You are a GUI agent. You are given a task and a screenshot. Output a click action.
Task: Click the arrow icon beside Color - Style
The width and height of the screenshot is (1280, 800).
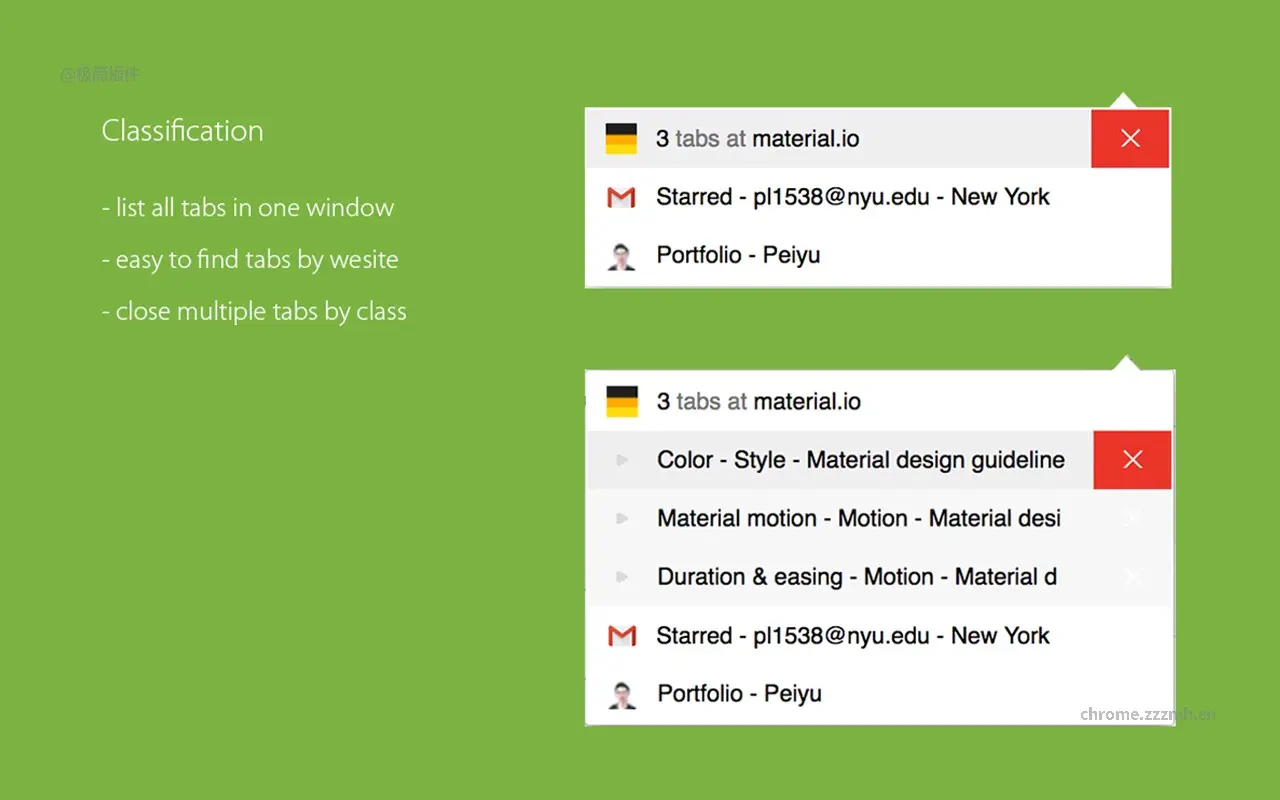click(x=622, y=460)
